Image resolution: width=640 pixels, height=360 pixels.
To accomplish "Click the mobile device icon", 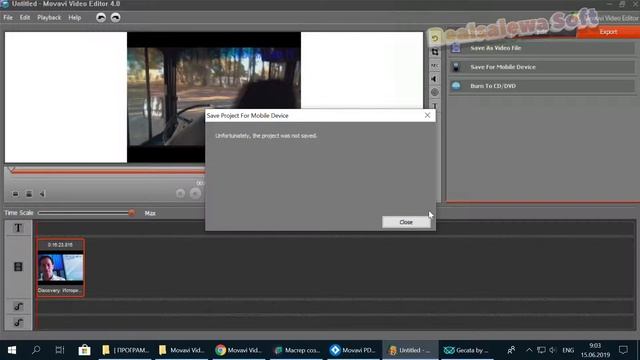I will pos(456,67).
